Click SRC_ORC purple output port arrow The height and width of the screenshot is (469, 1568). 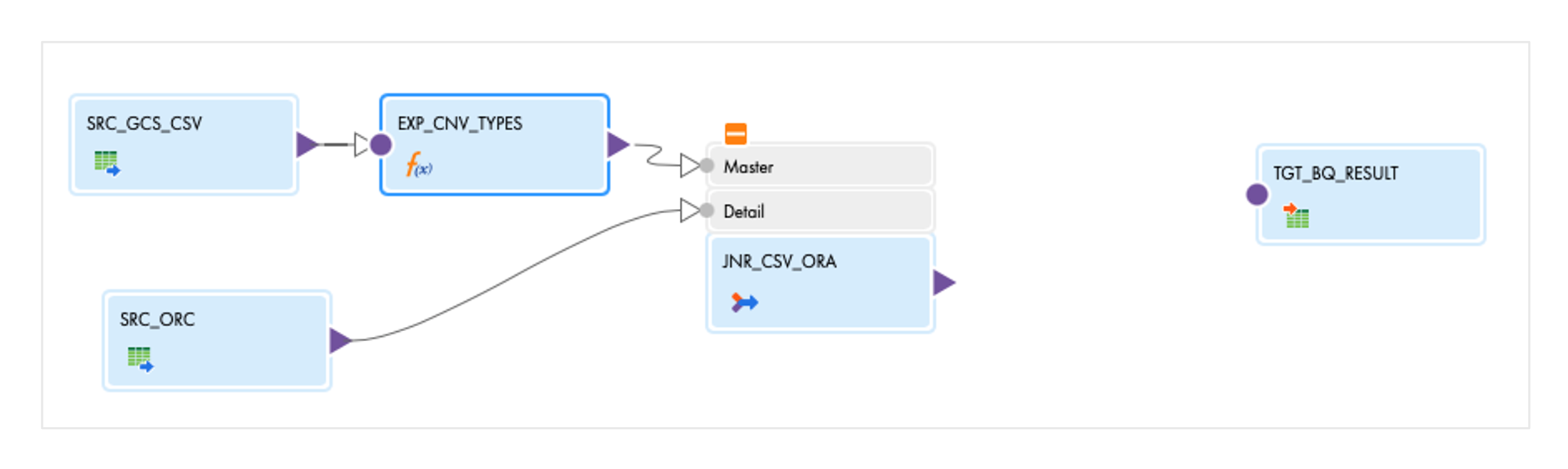pos(340,340)
